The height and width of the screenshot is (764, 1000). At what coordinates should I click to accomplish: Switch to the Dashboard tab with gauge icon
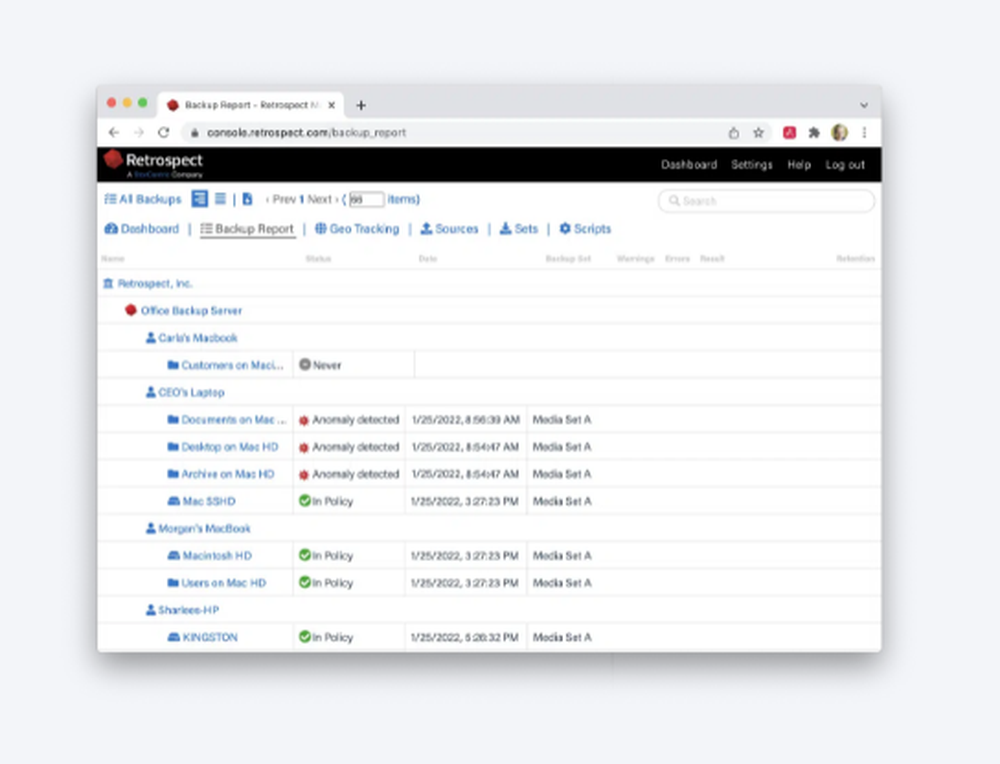coord(142,229)
